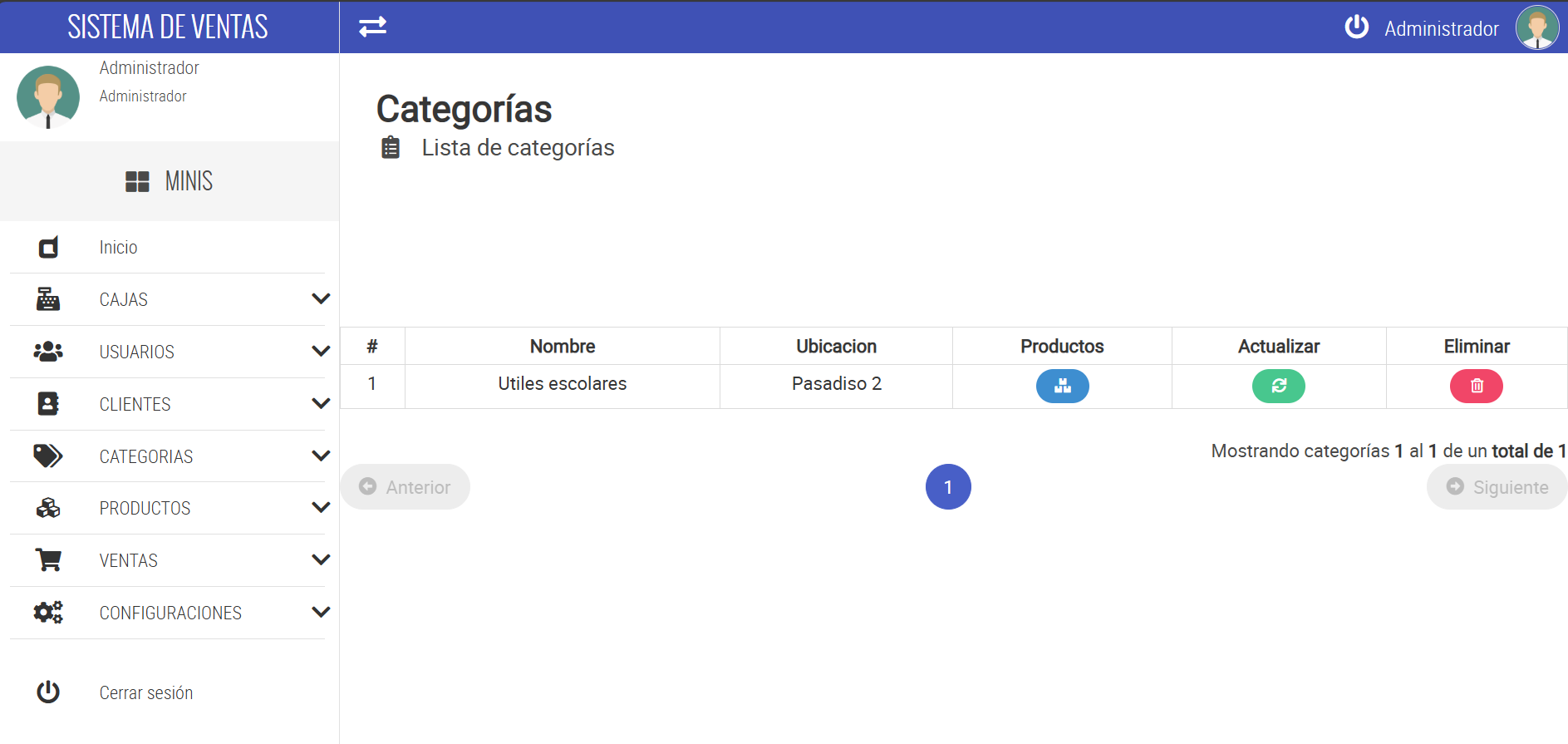
Task: Toggle the sidebar with the swap arrows icon
Action: (x=372, y=27)
